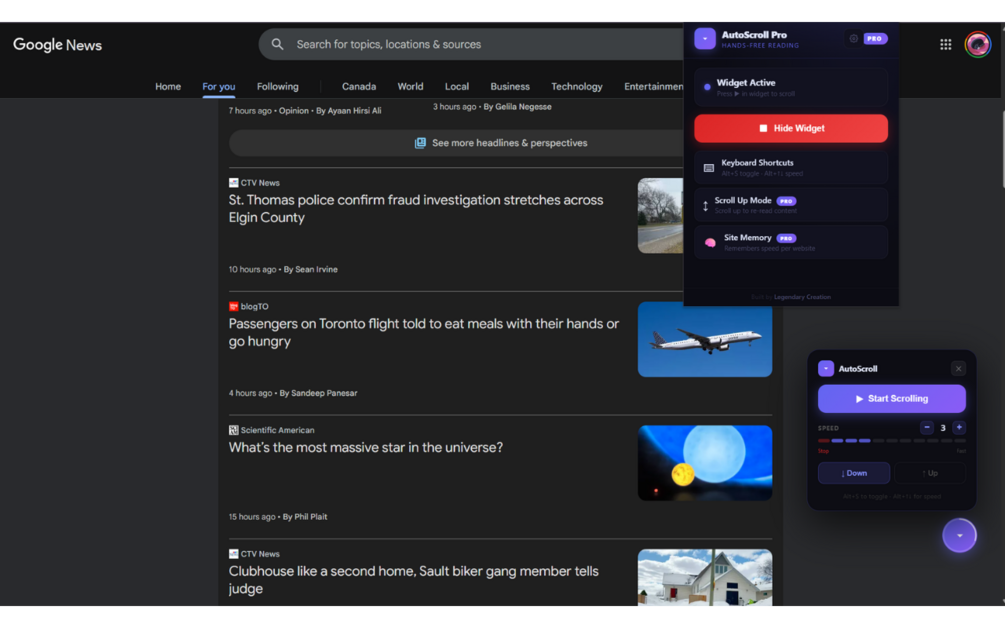This screenshot has height=628, width=1005.
Task: Open the airplane thumbnail image
Action: tap(705, 339)
